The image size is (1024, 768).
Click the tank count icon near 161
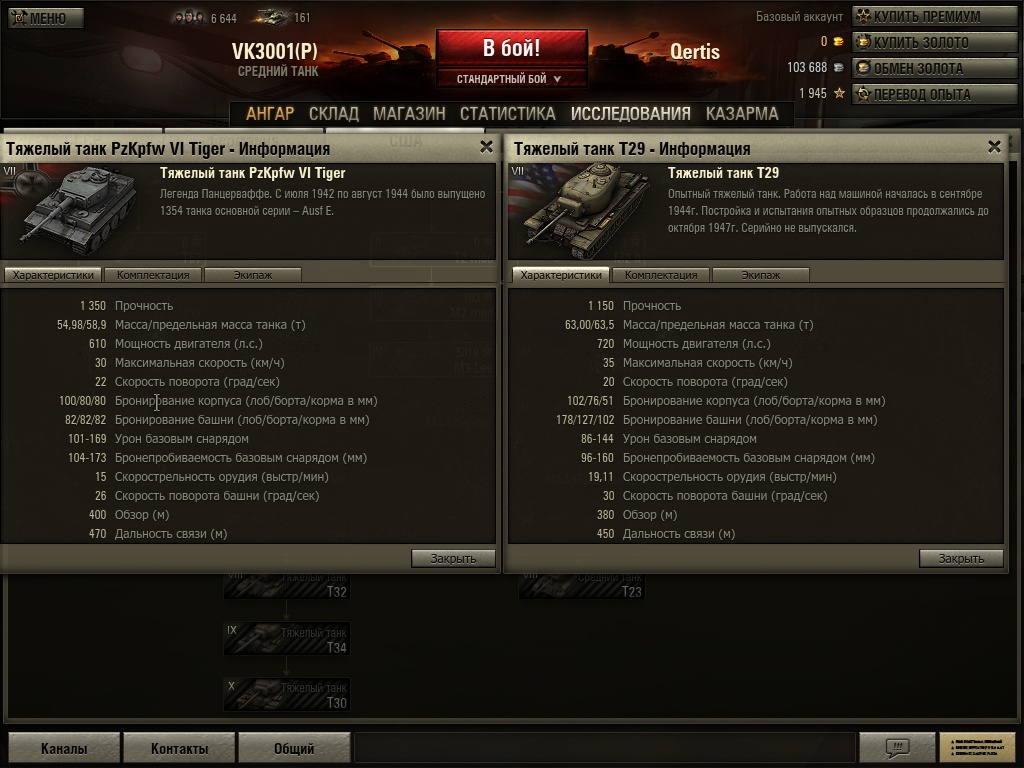tap(272, 17)
